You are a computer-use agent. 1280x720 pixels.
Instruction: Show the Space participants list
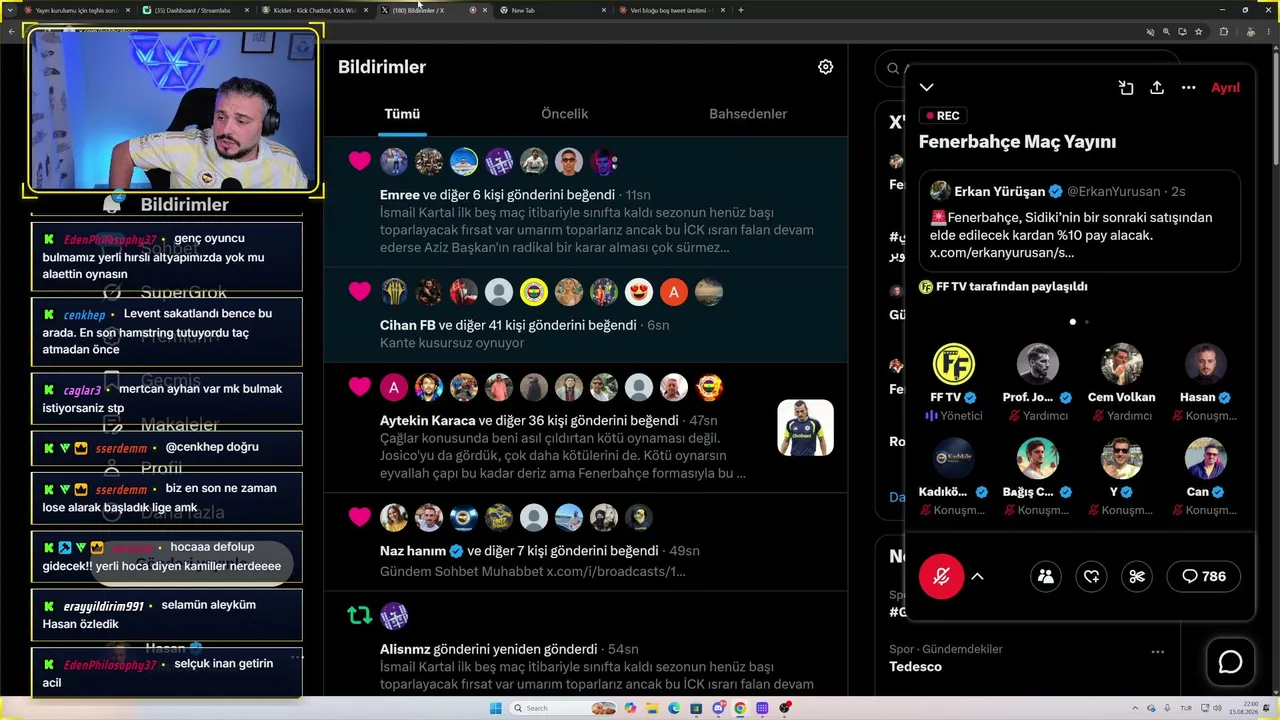(x=1046, y=576)
